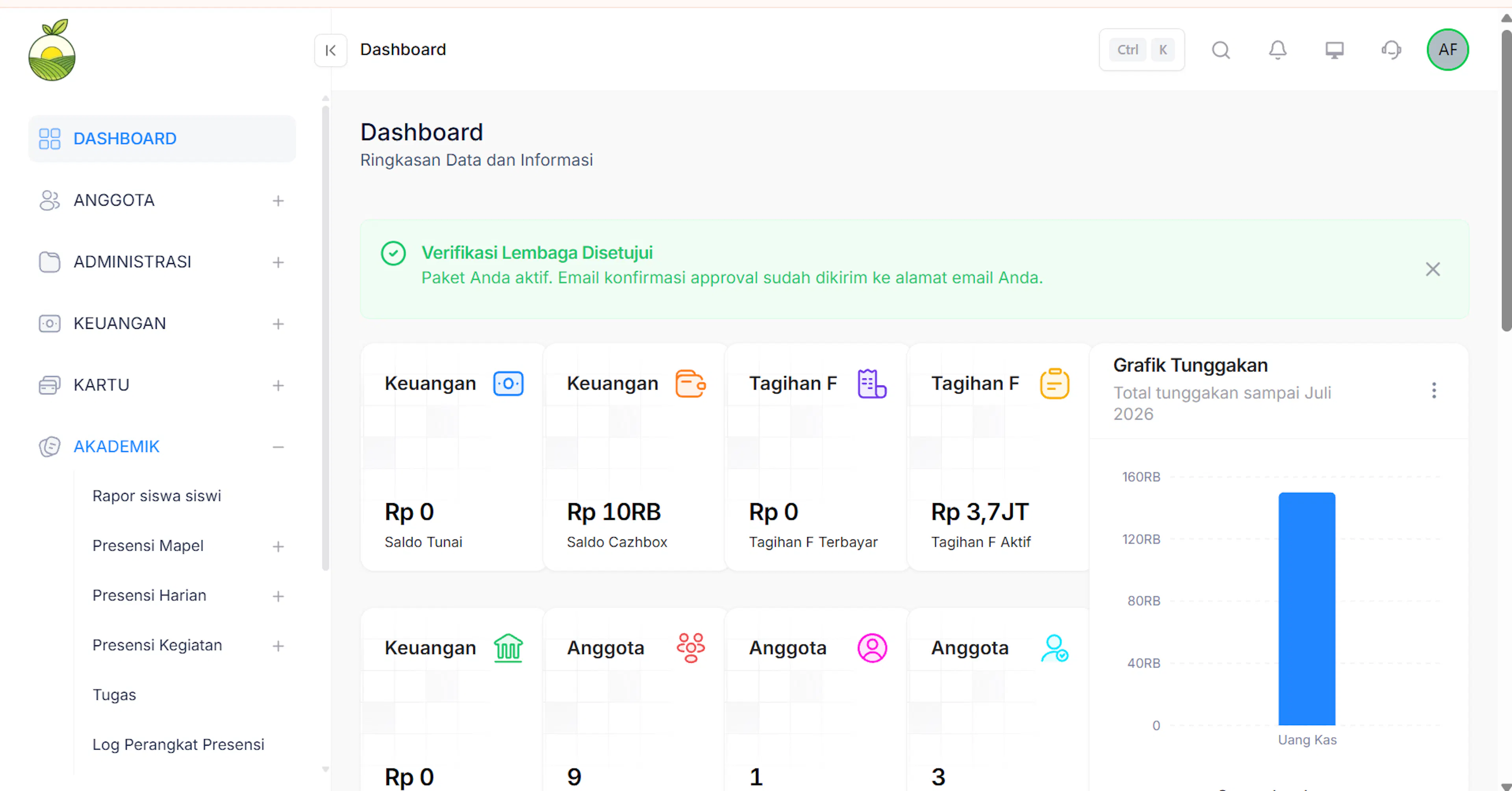Click the magenta user circle icon on Anggota card

point(872,648)
